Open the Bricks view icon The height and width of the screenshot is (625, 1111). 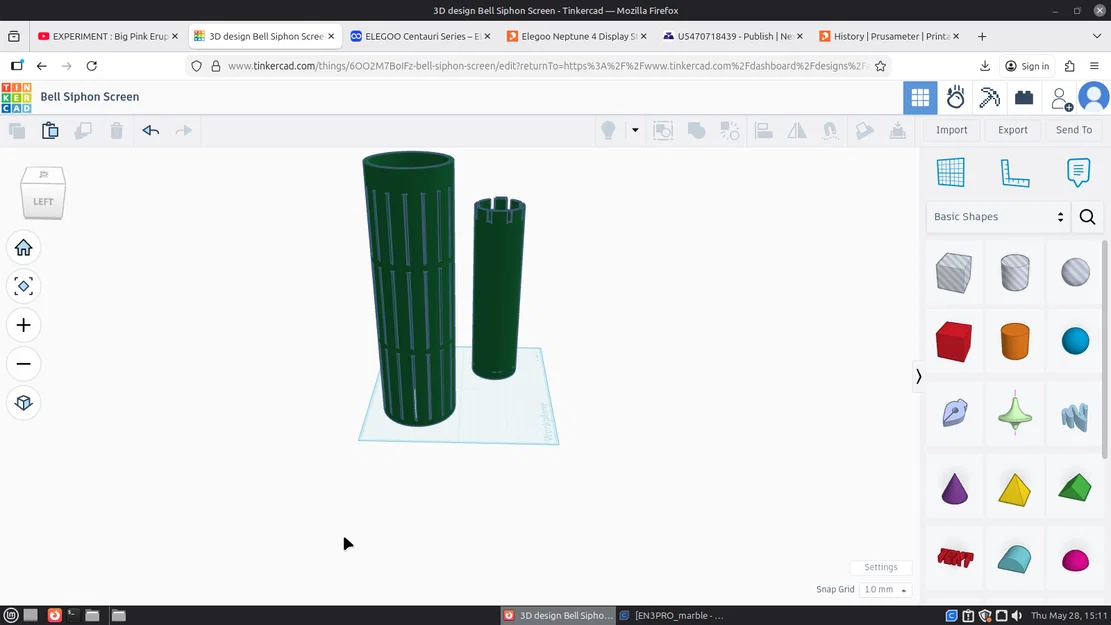pos(1024,97)
